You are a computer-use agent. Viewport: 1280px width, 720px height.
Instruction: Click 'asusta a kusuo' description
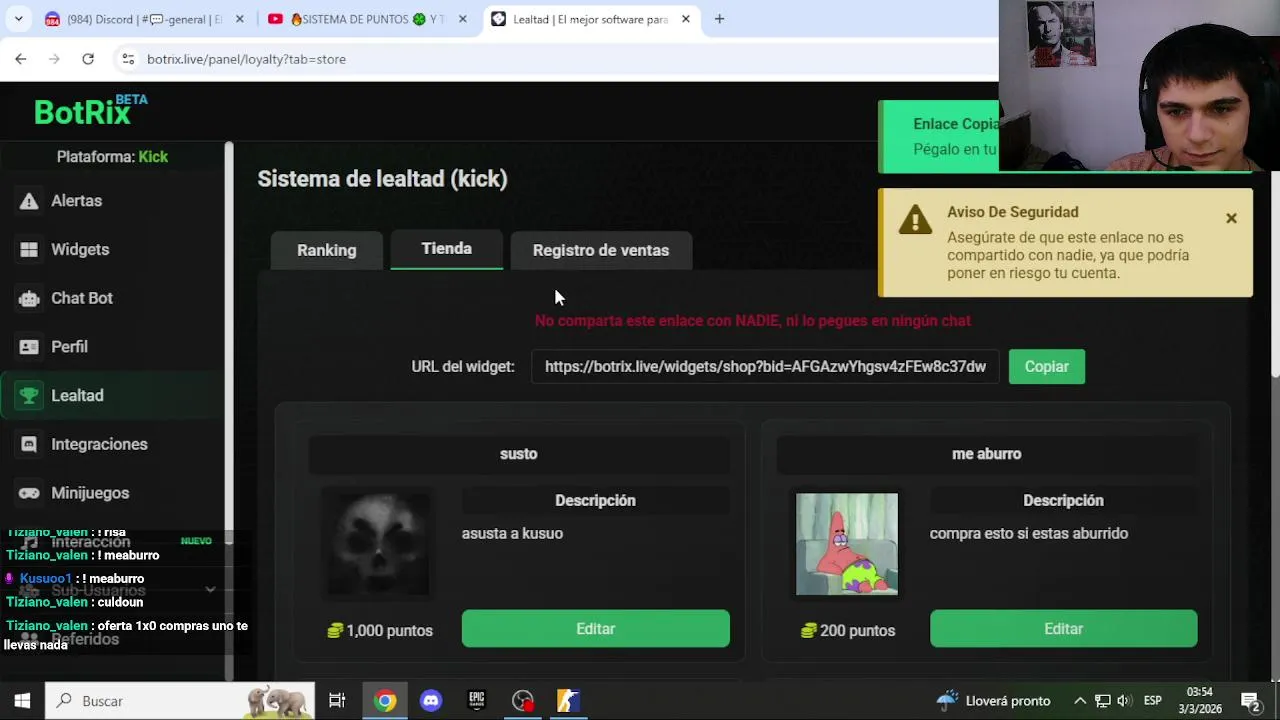tap(512, 534)
